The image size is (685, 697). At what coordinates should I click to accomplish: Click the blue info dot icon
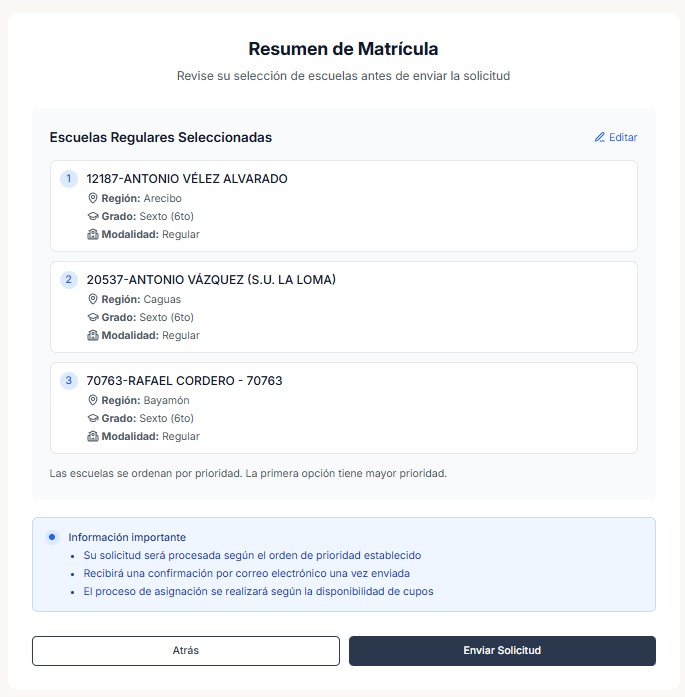[52, 537]
